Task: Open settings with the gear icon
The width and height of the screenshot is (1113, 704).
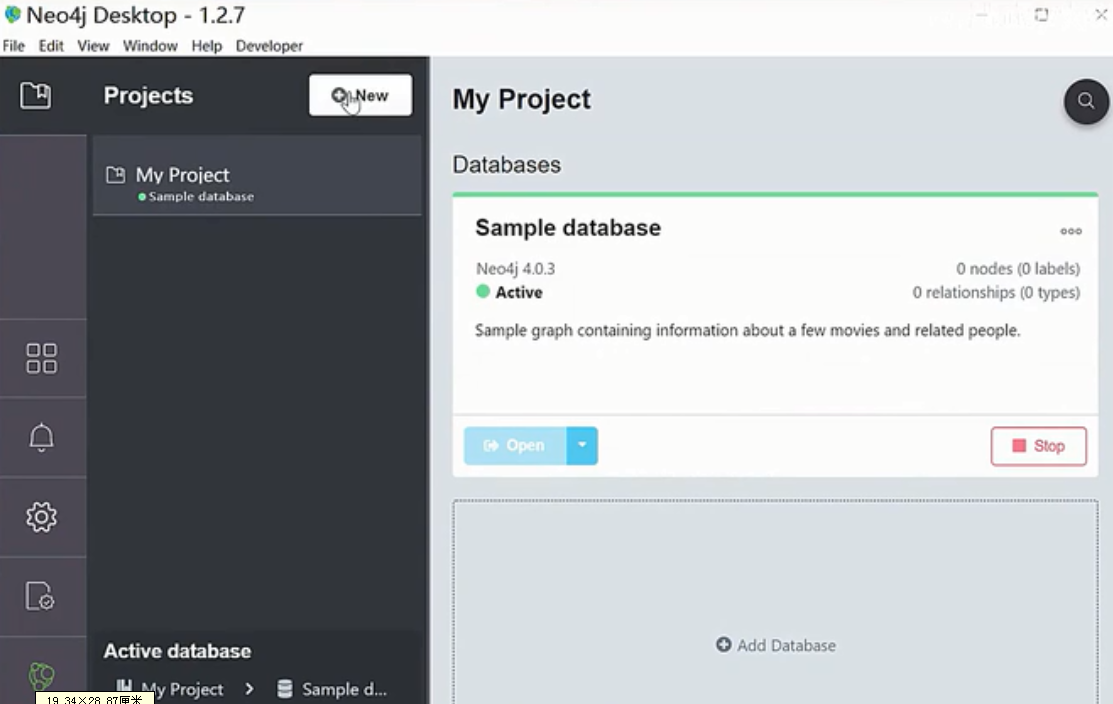Action: (x=42, y=517)
